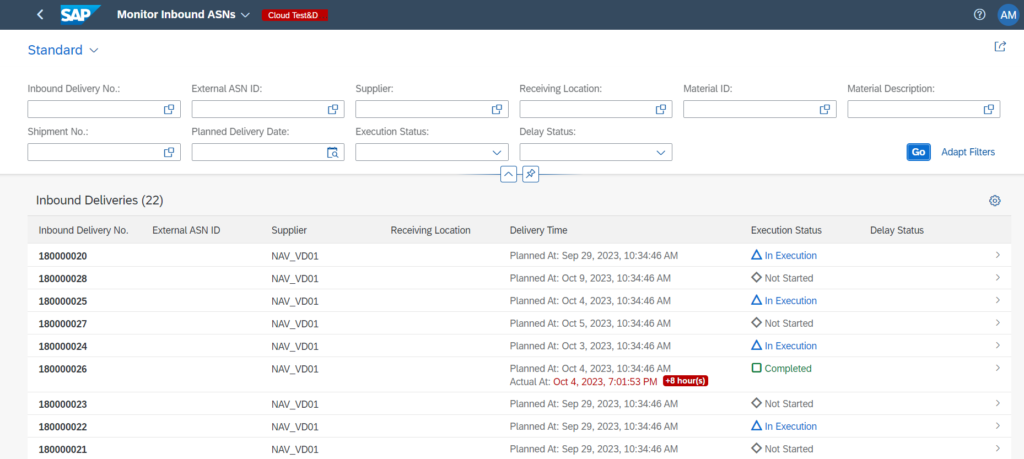The image size is (1024, 459).
Task: Expand the Delay Status dropdown
Action: 661,153
